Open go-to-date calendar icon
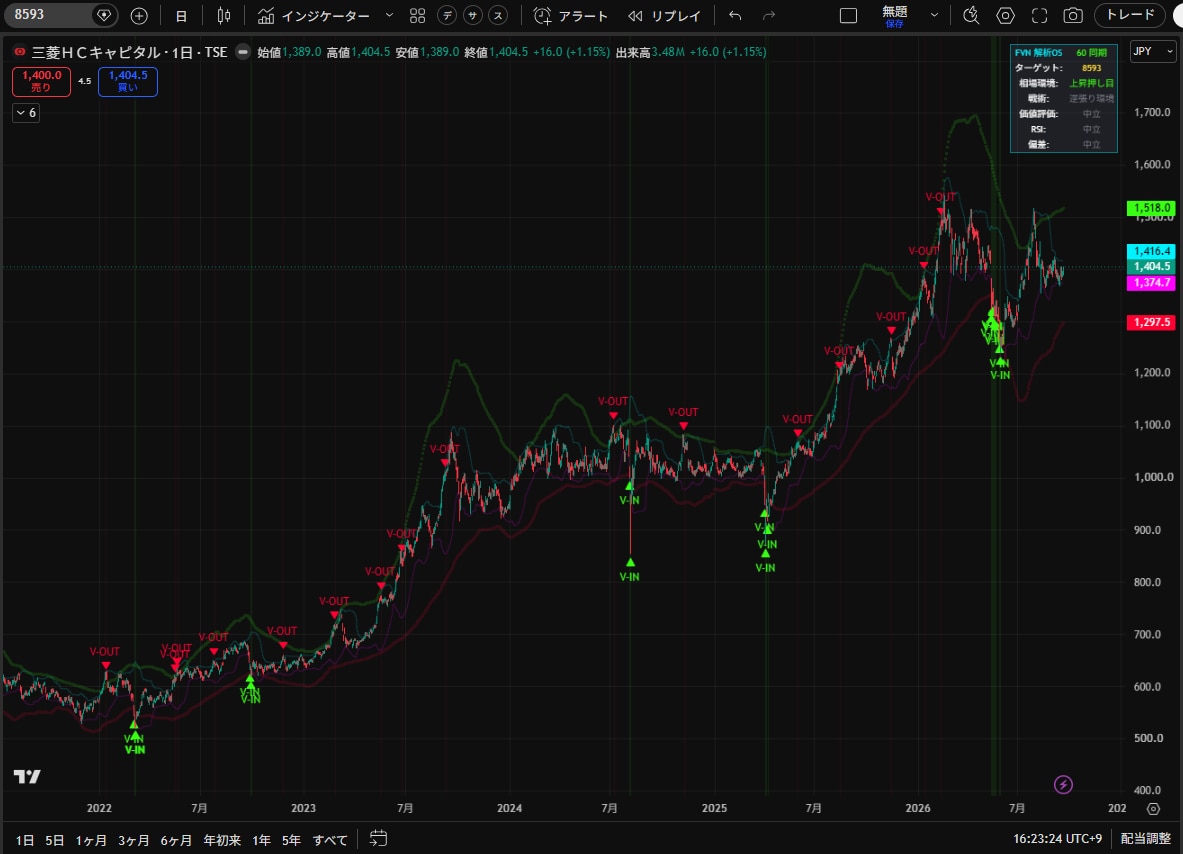 (x=378, y=839)
